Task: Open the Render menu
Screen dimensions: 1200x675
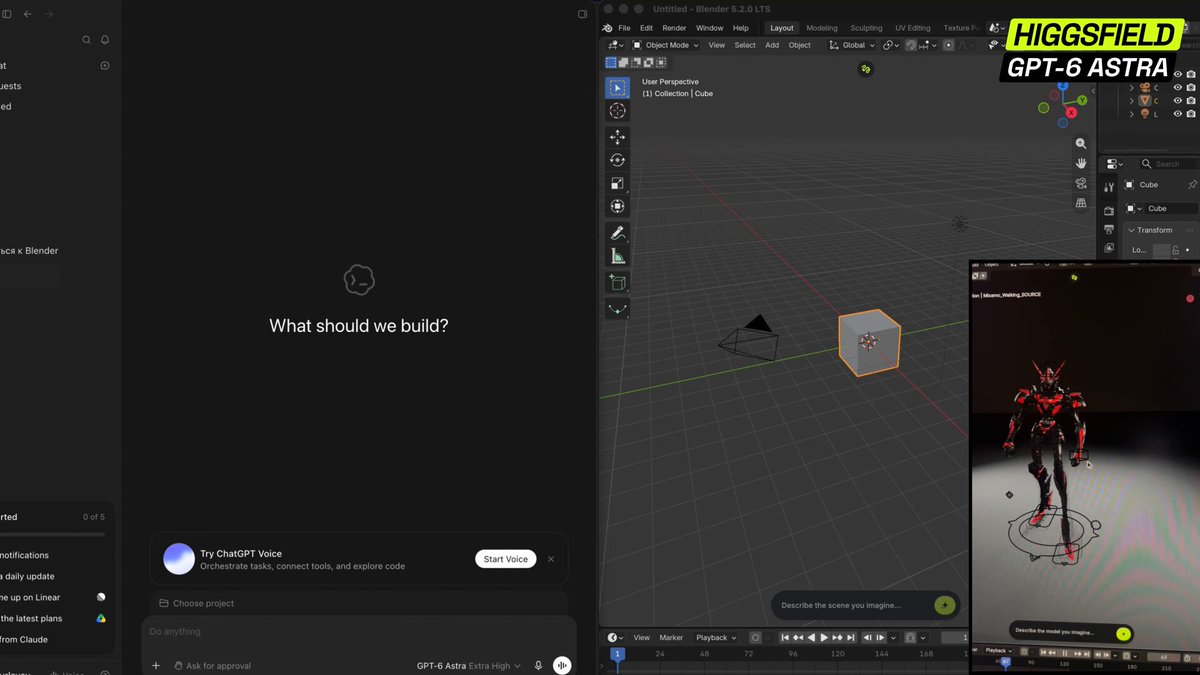Action: tap(674, 28)
